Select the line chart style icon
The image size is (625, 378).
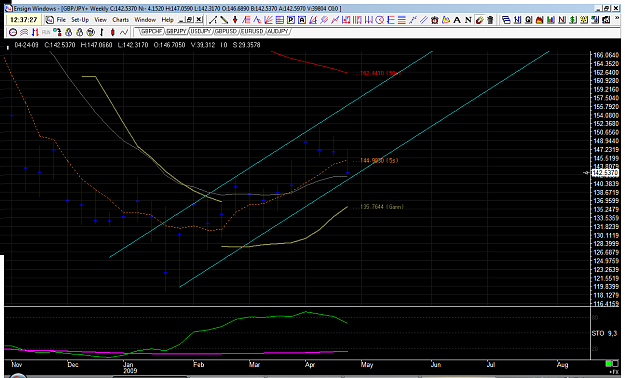coord(124,32)
